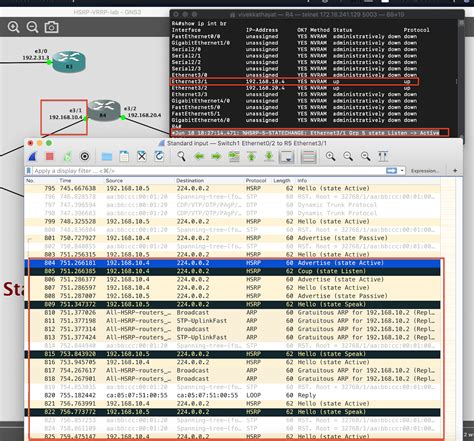The width and height of the screenshot is (474, 441).
Task: Open Wireshark capture options icon
Action: 85,156
